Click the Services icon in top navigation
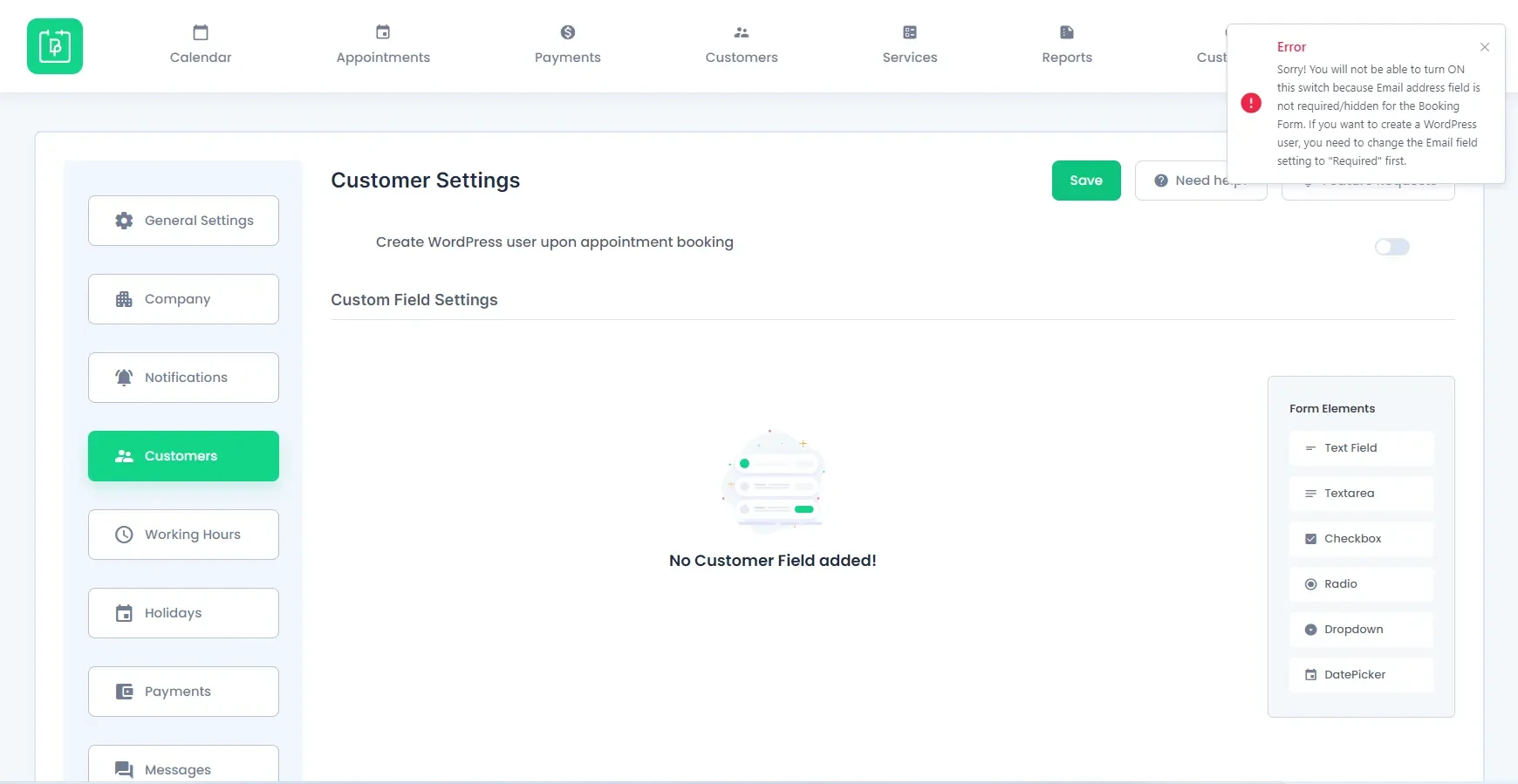This screenshot has width=1518, height=784. coord(910,32)
